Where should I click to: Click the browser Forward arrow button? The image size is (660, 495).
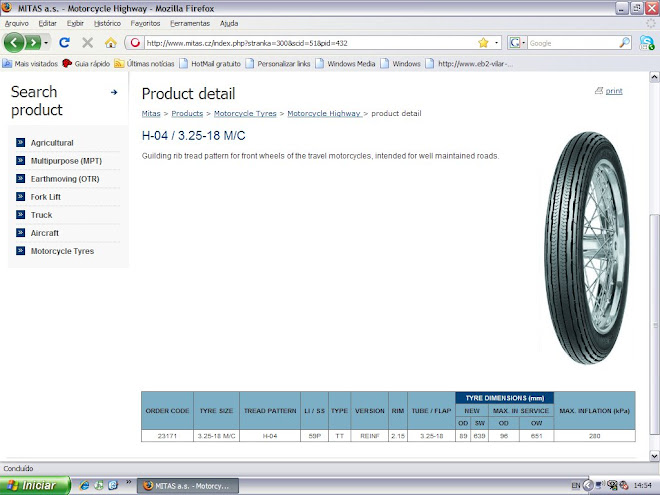33,43
